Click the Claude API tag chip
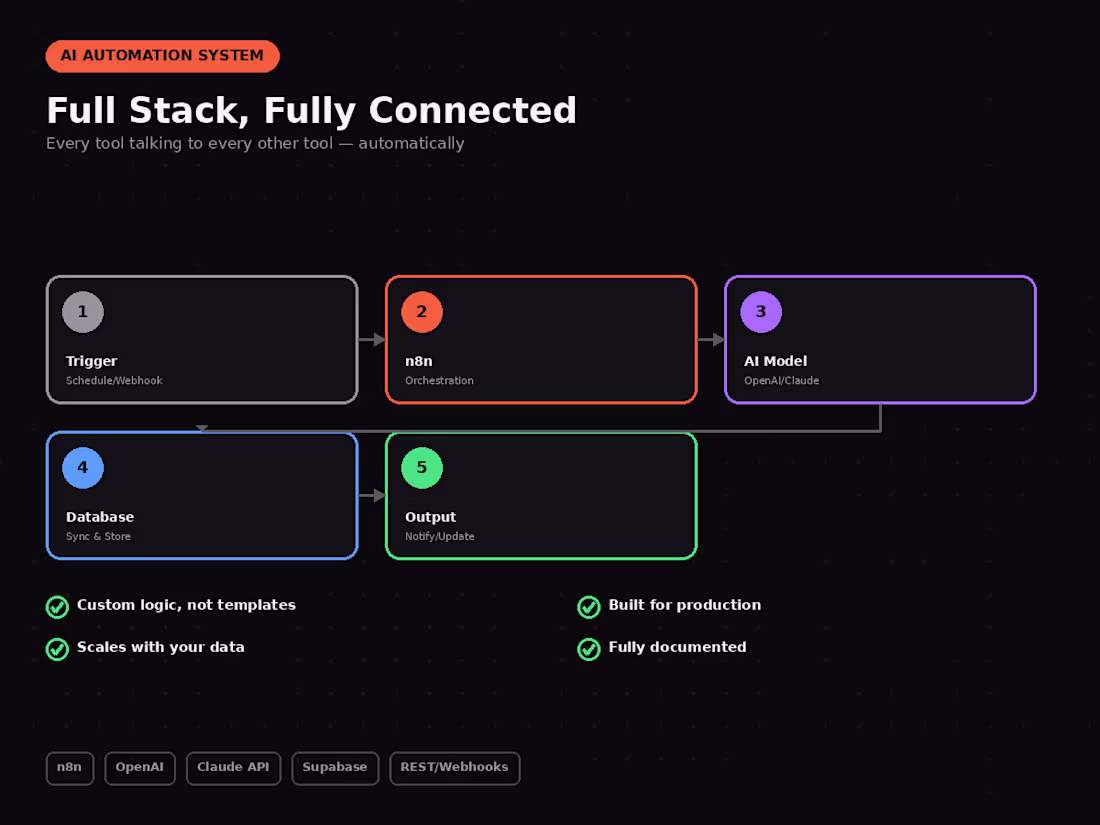The width and height of the screenshot is (1100, 825). [233, 767]
